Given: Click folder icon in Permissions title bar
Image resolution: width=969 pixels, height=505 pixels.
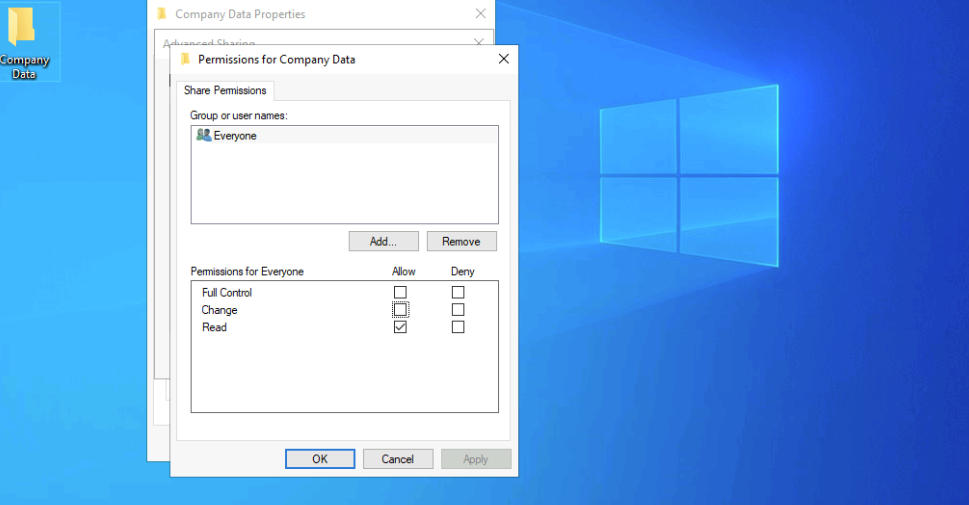Looking at the screenshot, I should [185, 59].
